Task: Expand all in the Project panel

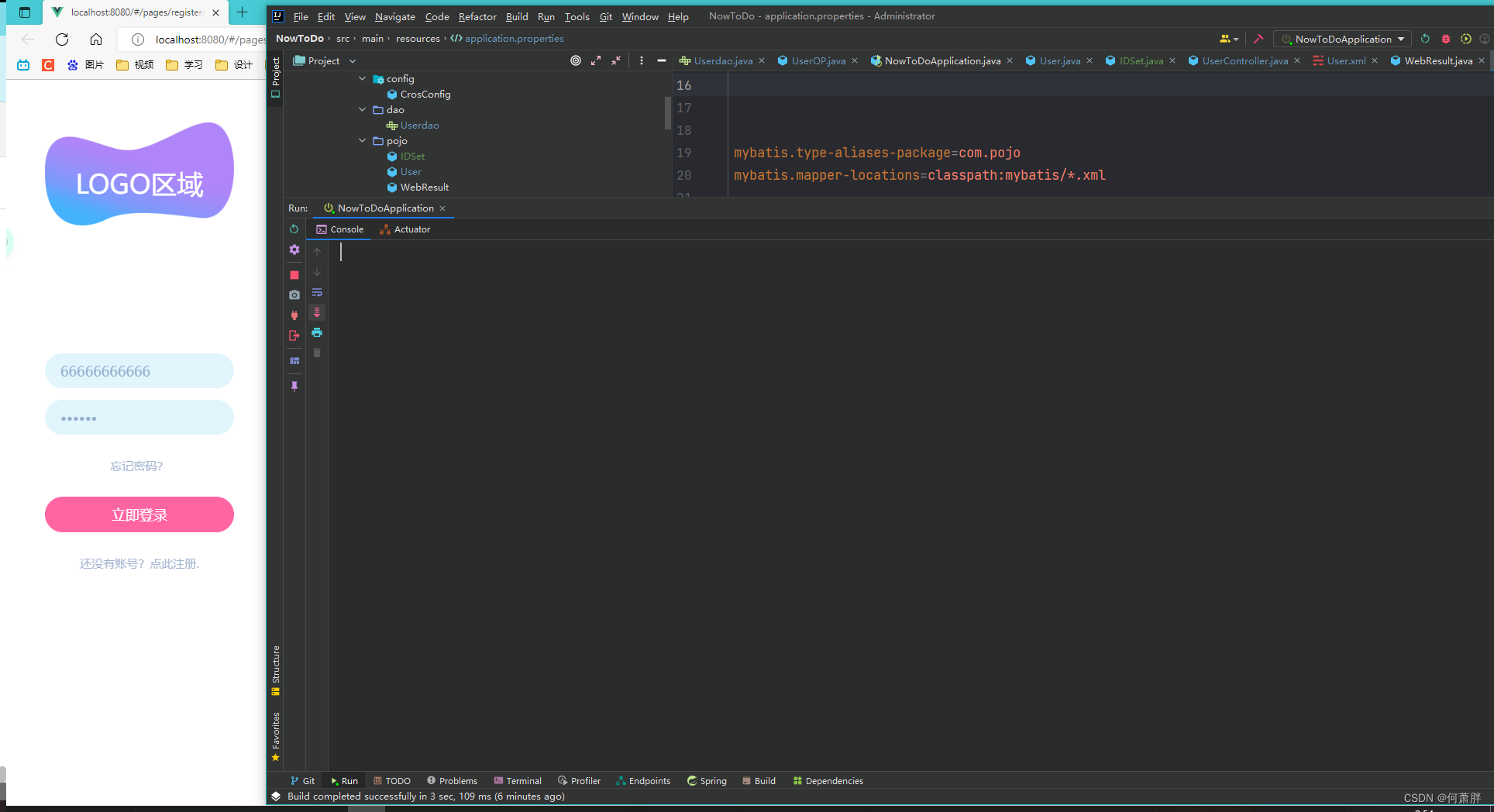Action: (596, 60)
